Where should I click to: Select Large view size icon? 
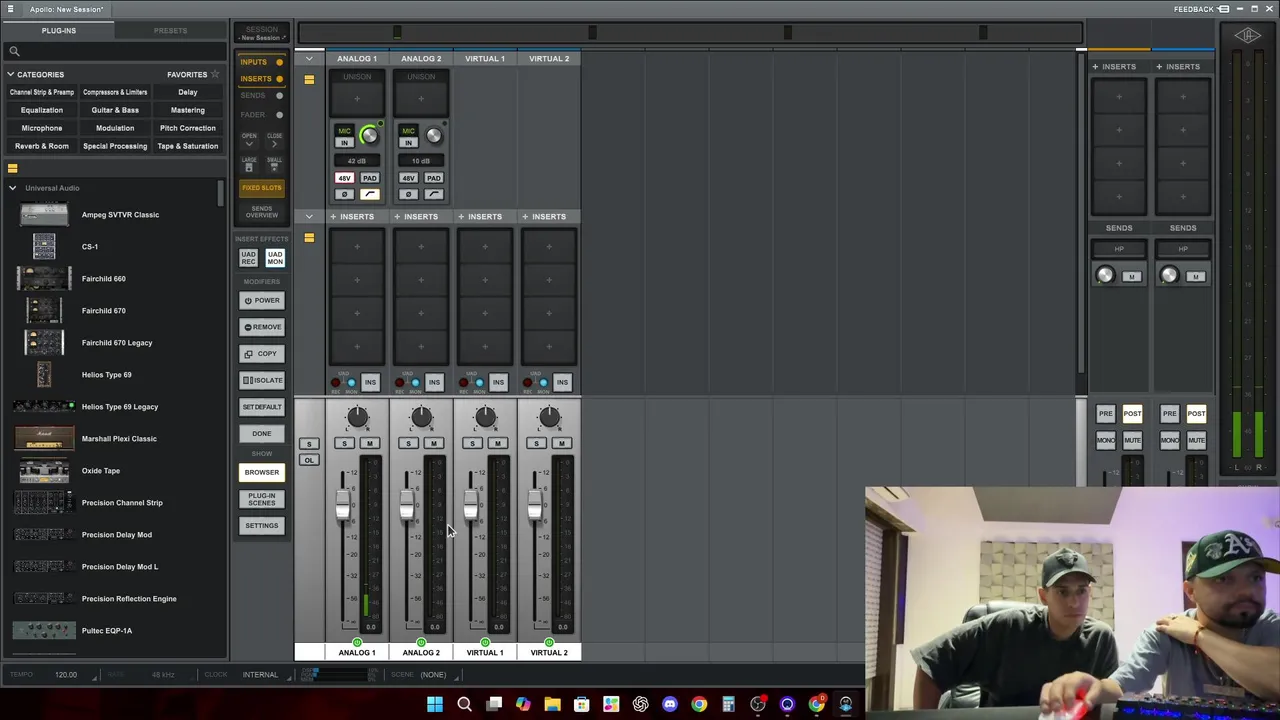coord(249,164)
